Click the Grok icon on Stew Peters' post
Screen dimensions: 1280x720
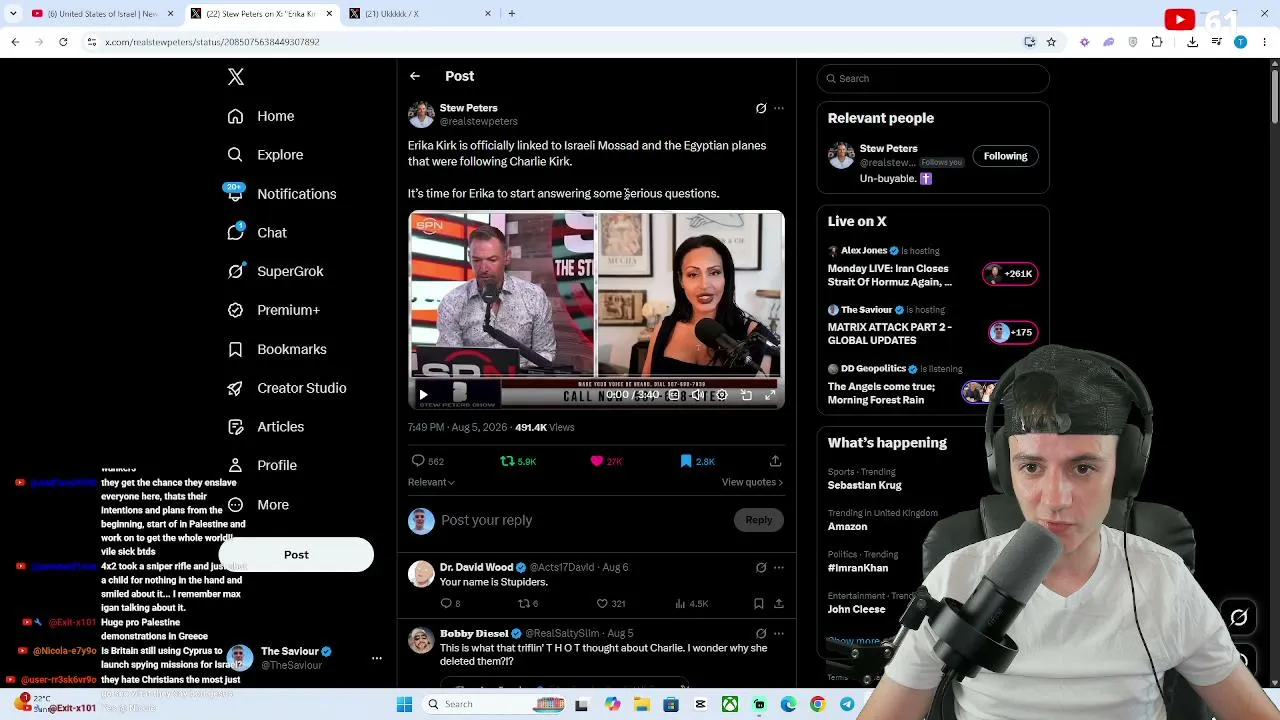(761, 108)
